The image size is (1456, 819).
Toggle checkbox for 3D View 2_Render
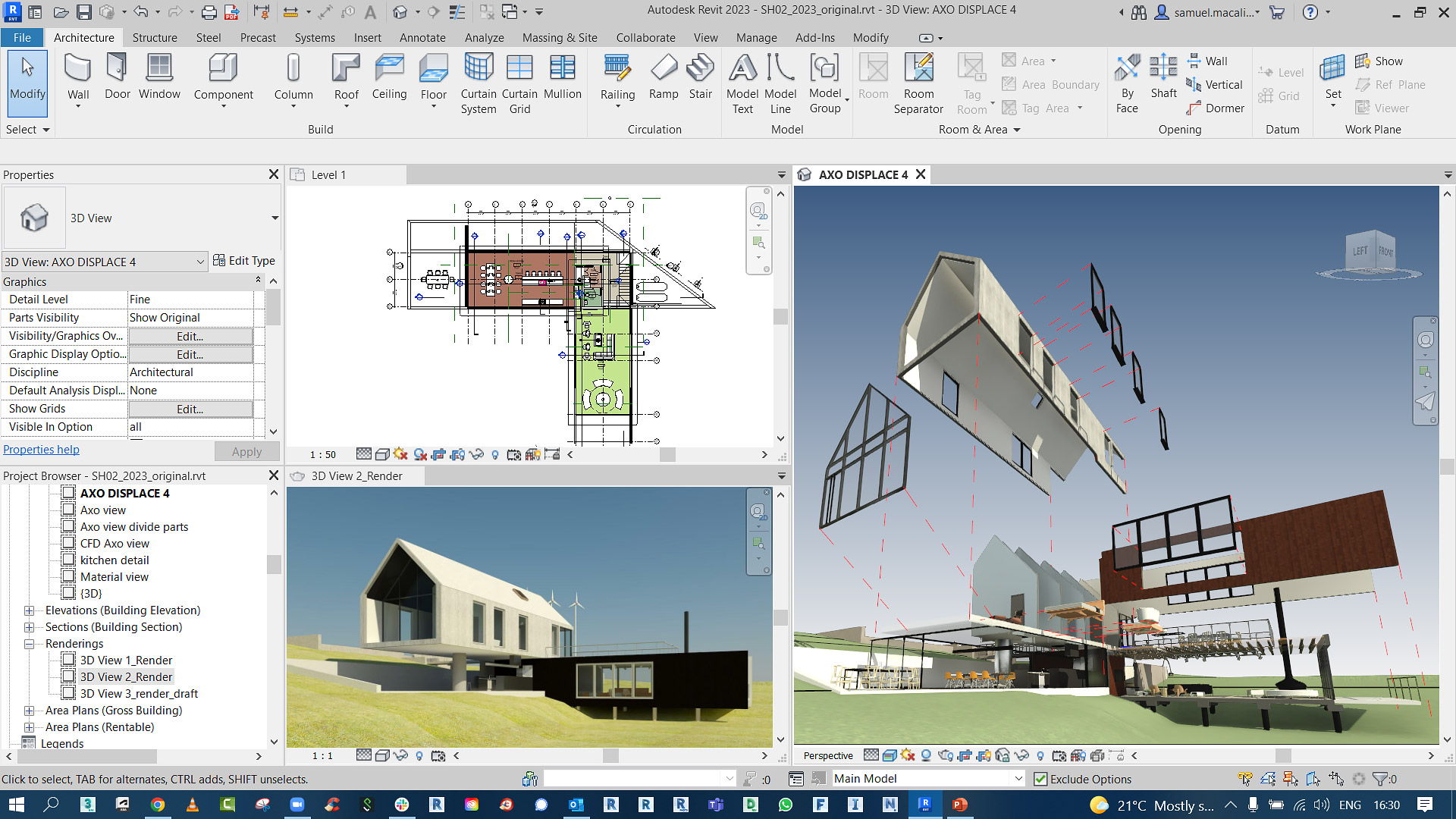point(69,677)
